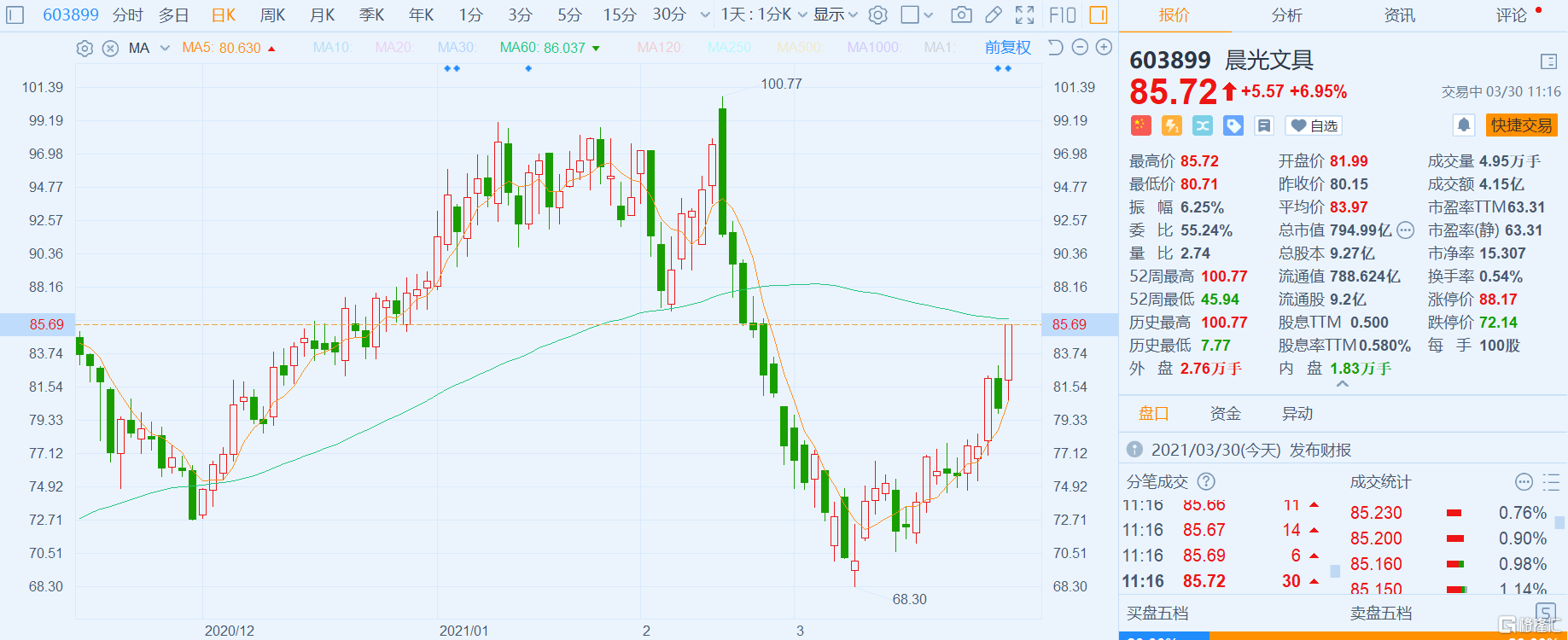Viewport: 1568px width, 640px height.
Task: Open the 异动 abnormal movement tab
Action: click(x=1297, y=413)
